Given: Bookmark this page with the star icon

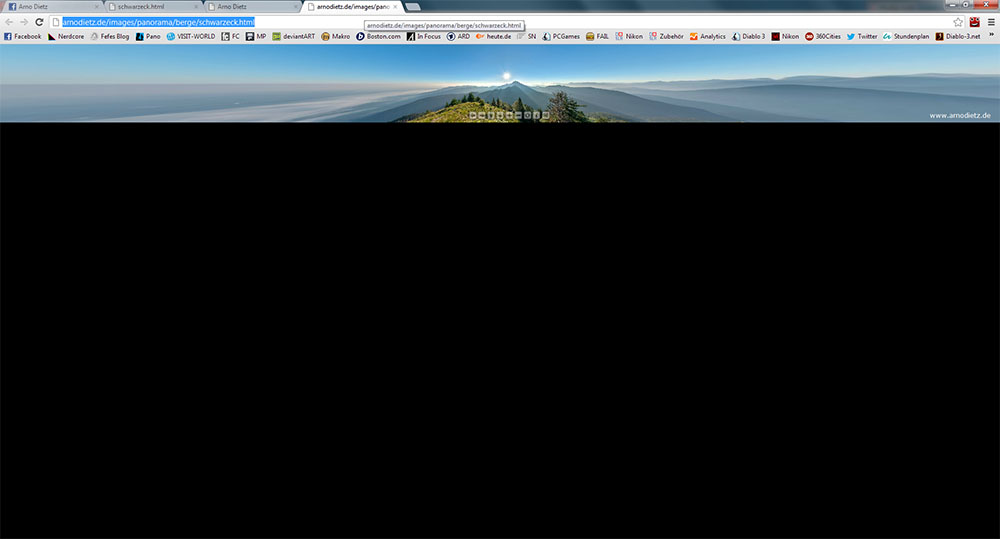Looking at the screenshot, I should (958, 22).
